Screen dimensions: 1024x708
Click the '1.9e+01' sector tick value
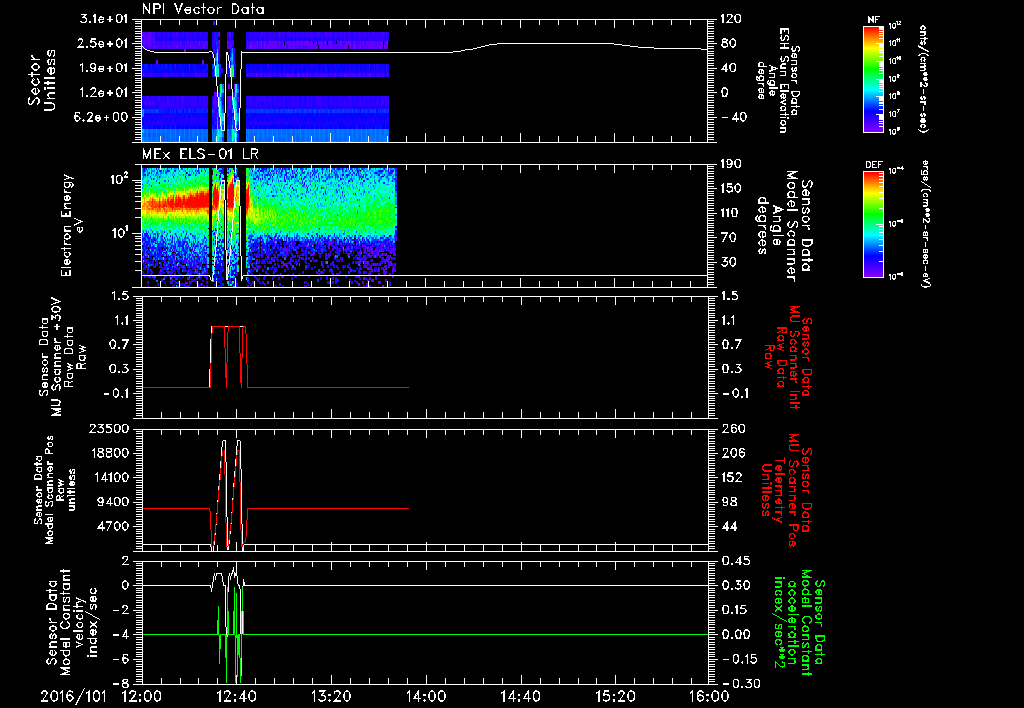click(104, 68)
